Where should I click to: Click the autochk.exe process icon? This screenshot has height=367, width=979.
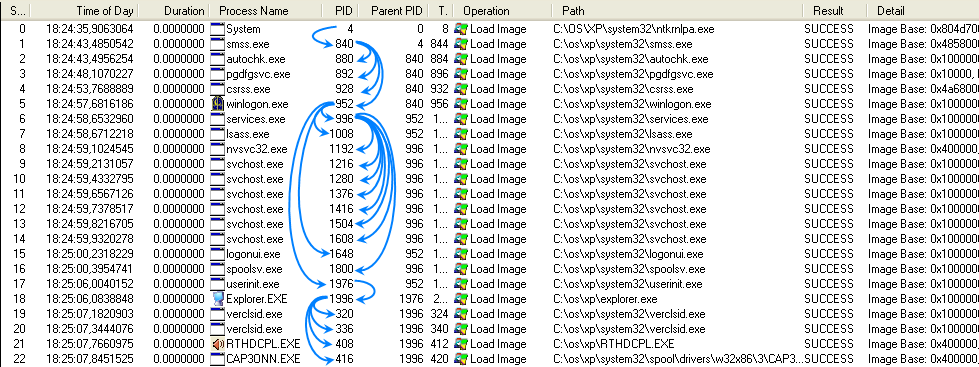point(217,59)
